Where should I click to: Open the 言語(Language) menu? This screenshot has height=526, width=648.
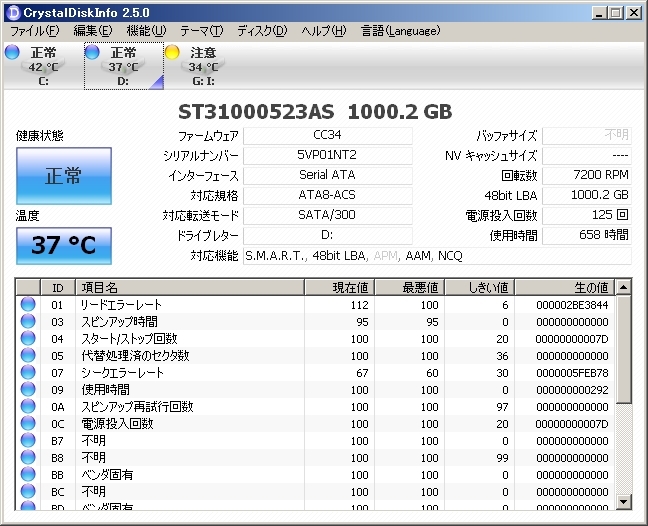pyautogui.click(x=398, y=31)
